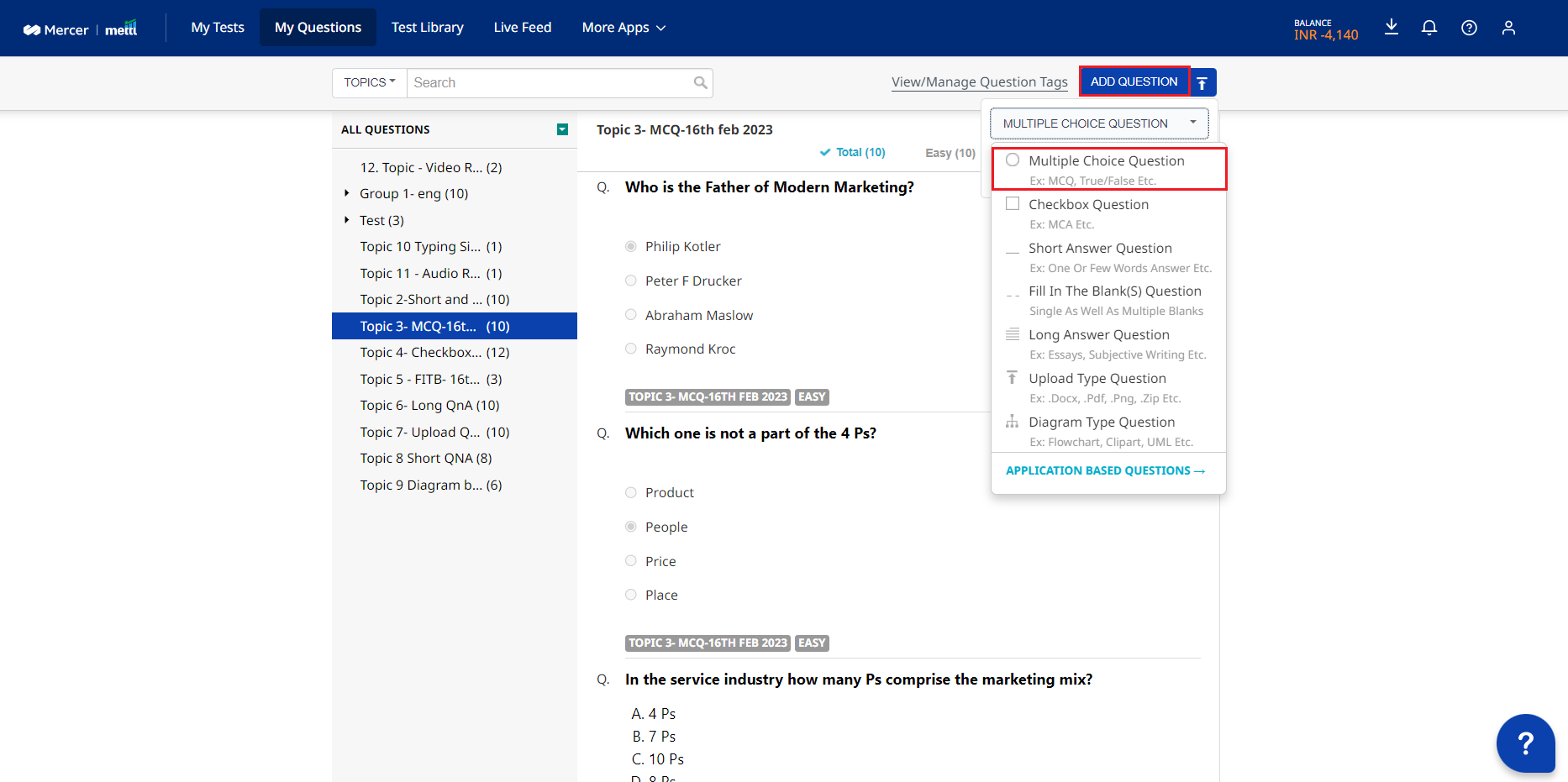Open the floating help chat button
This screenshot has width=1568, height=782.
1525,743
